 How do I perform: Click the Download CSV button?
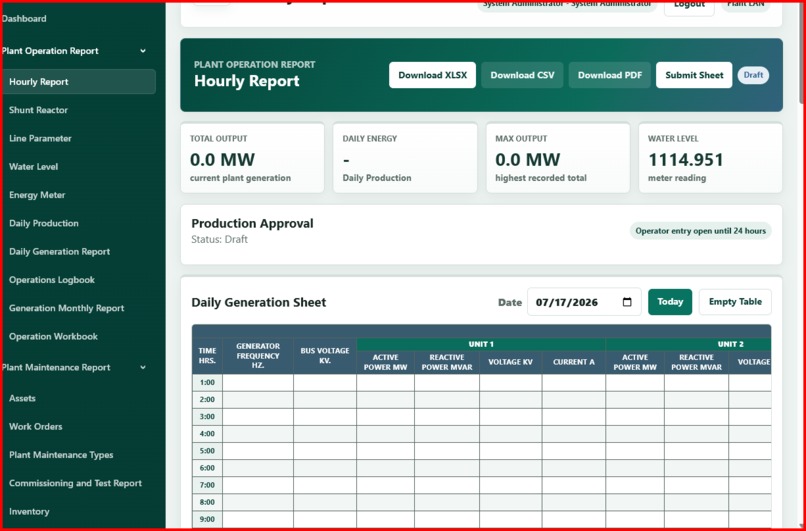coord(522,75)
